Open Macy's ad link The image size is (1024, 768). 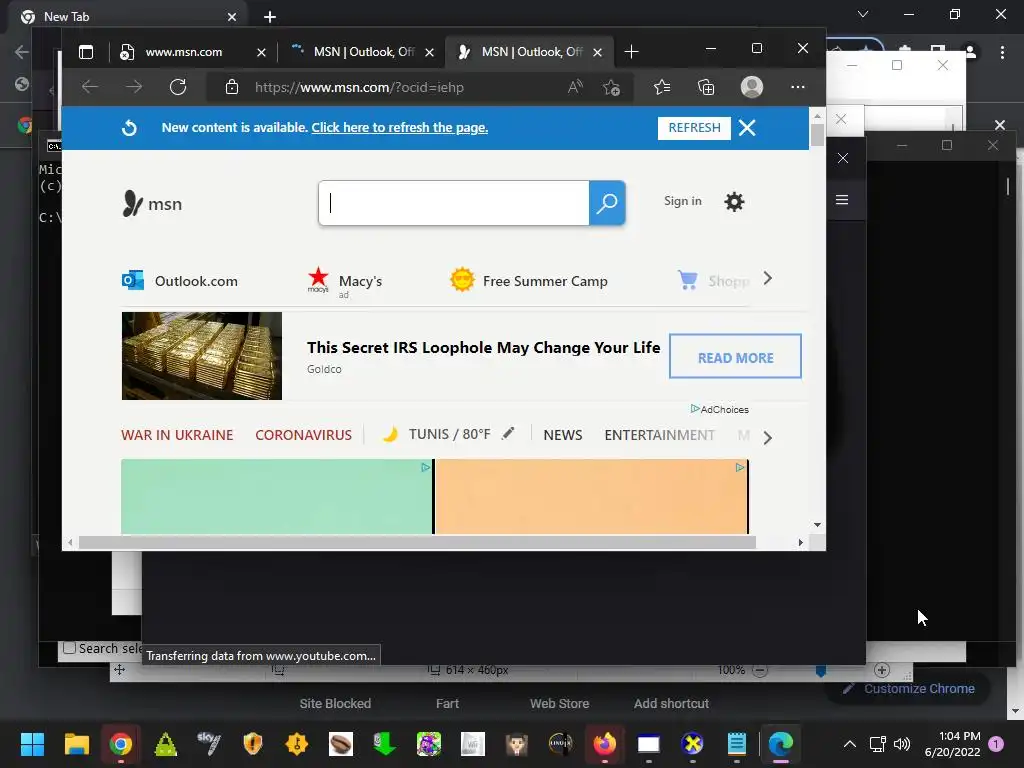click(345, 282)
